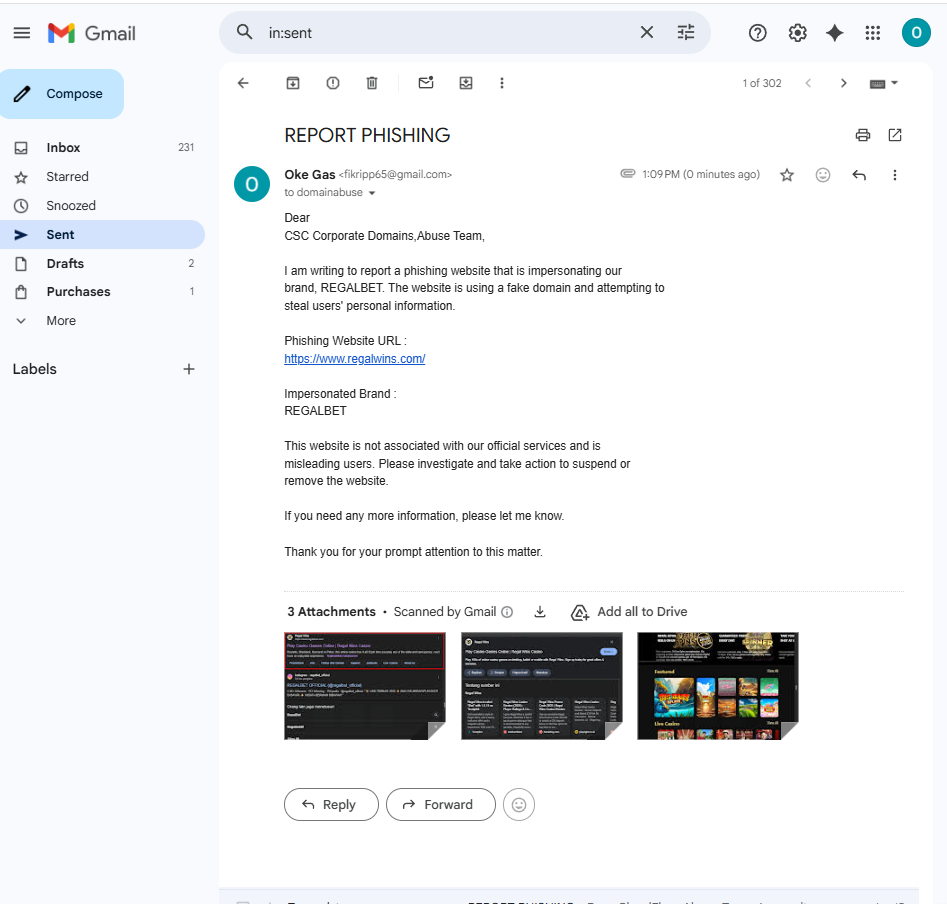Open the Settings gear icon
The height and width of the screenshot is (904, 947).
point(797,33)
